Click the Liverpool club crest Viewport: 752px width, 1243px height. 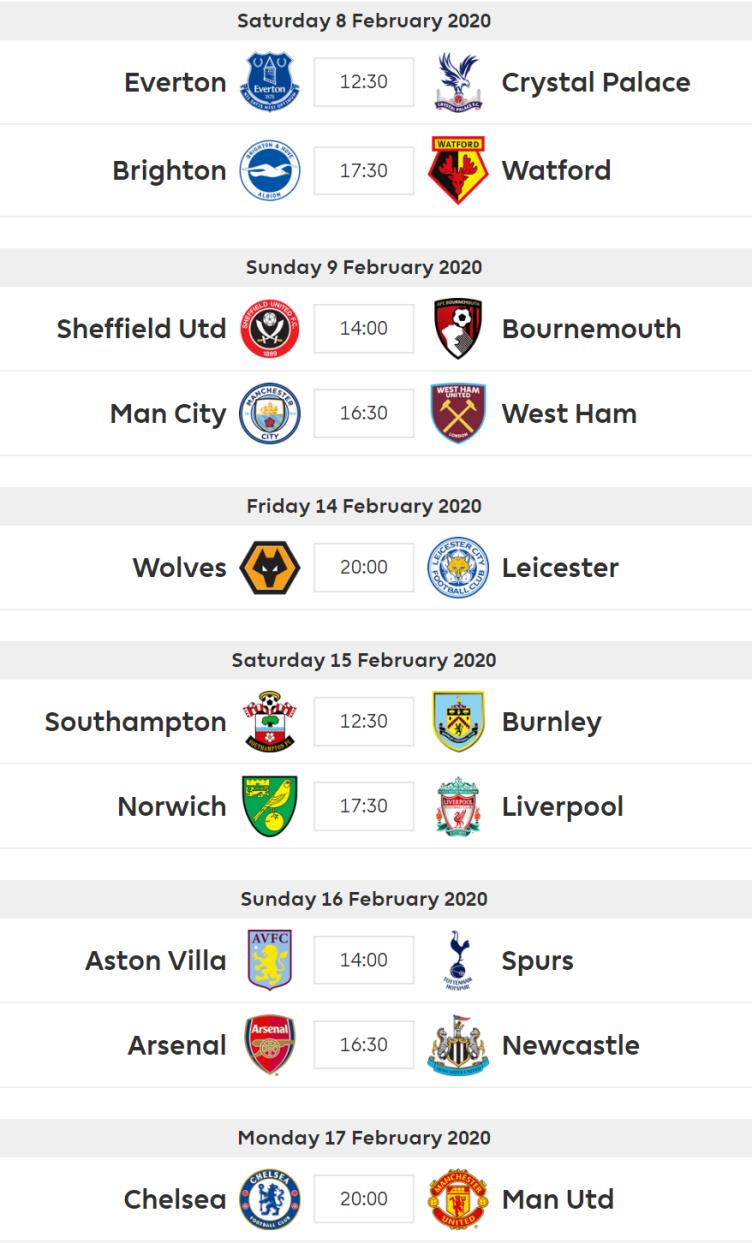458,806
